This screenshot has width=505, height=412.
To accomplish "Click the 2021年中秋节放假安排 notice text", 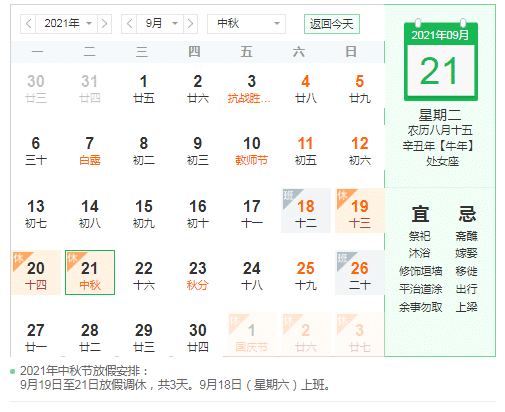I will pyautogui.click(x=84, y=371).
